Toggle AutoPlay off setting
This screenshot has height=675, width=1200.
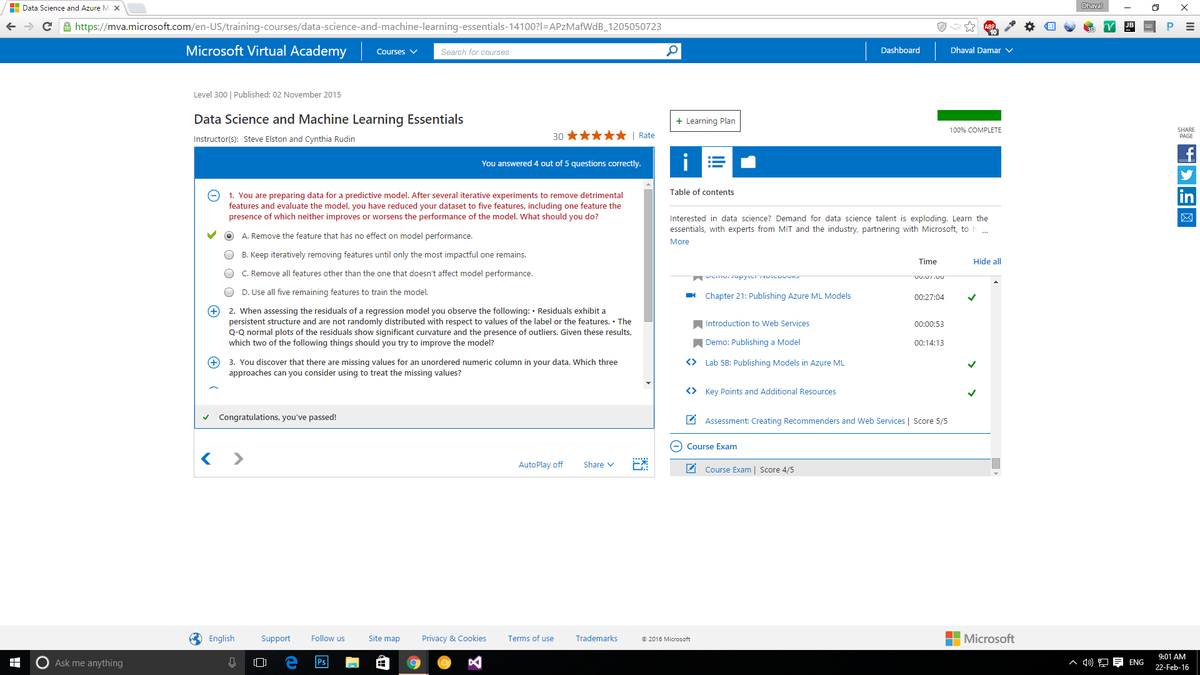540,464
